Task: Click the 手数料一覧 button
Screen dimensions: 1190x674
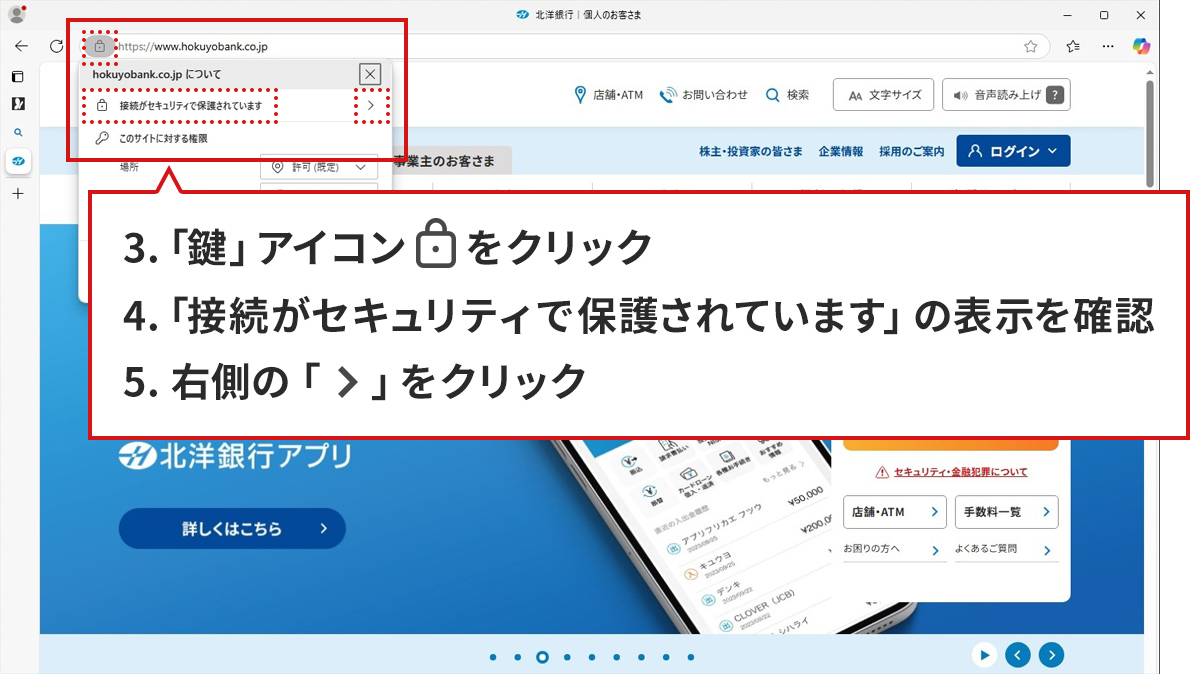Action: click(1006, 512)
